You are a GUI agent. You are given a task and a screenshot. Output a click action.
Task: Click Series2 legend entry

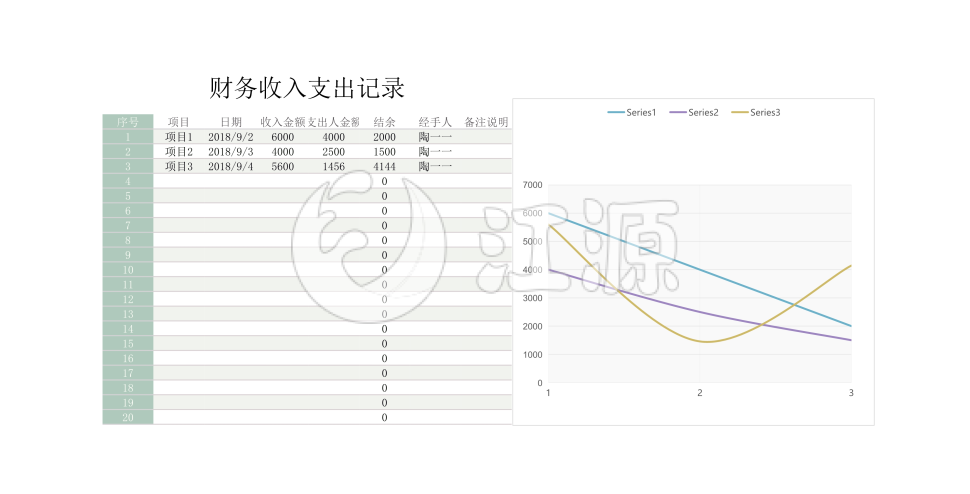coord(694,113)
